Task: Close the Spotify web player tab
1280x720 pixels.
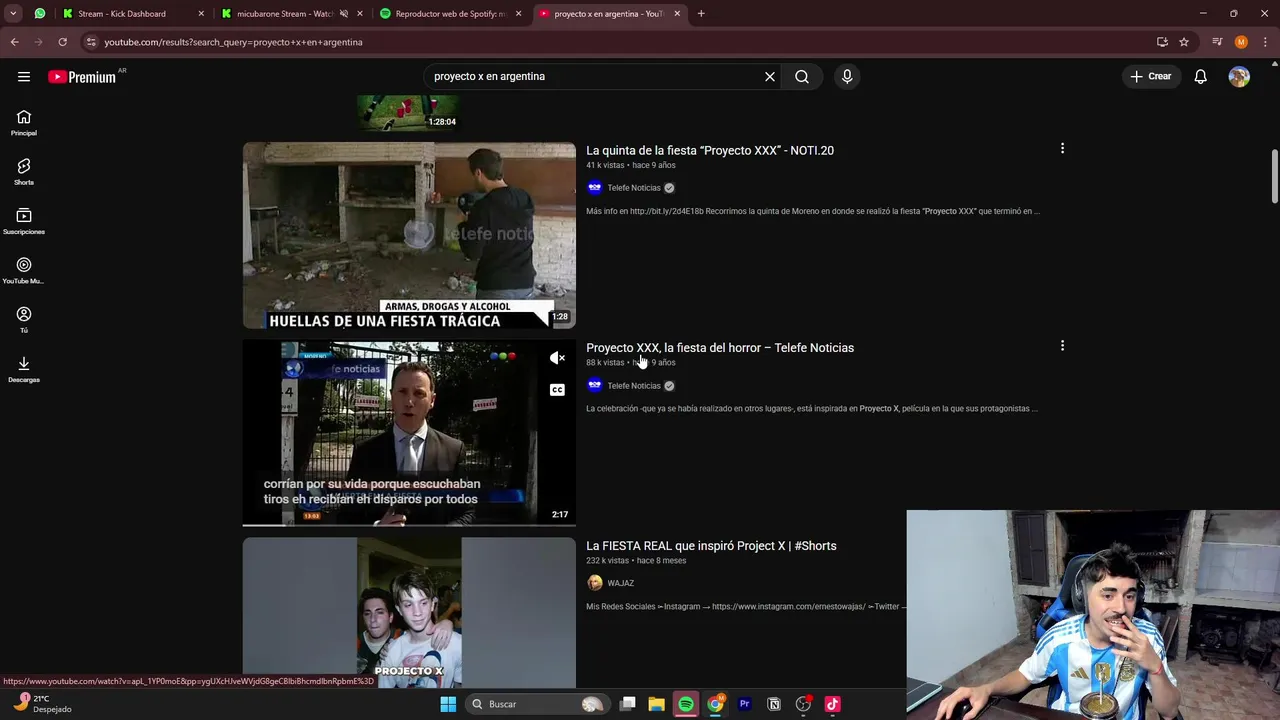Action: pyautogui.click(x=518, y=14)
